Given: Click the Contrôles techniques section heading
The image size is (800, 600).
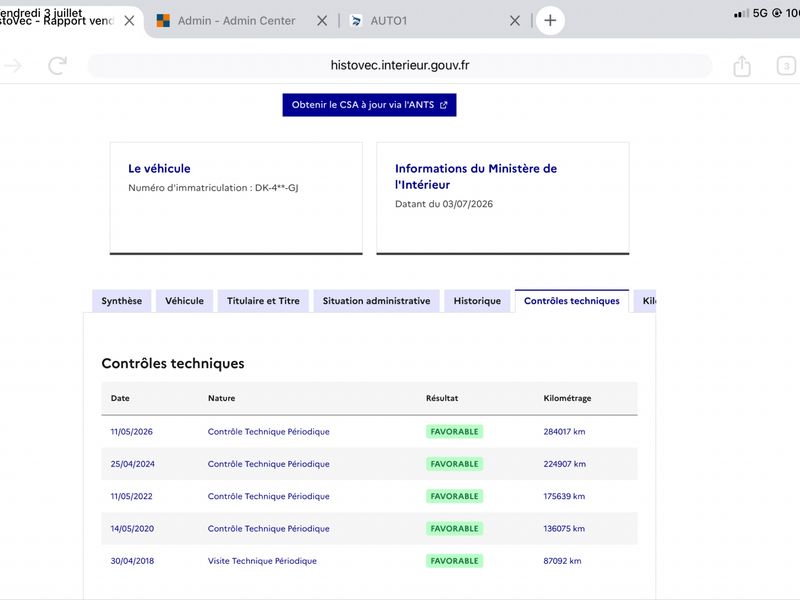Looking at the screenshot, I should 173,363.
